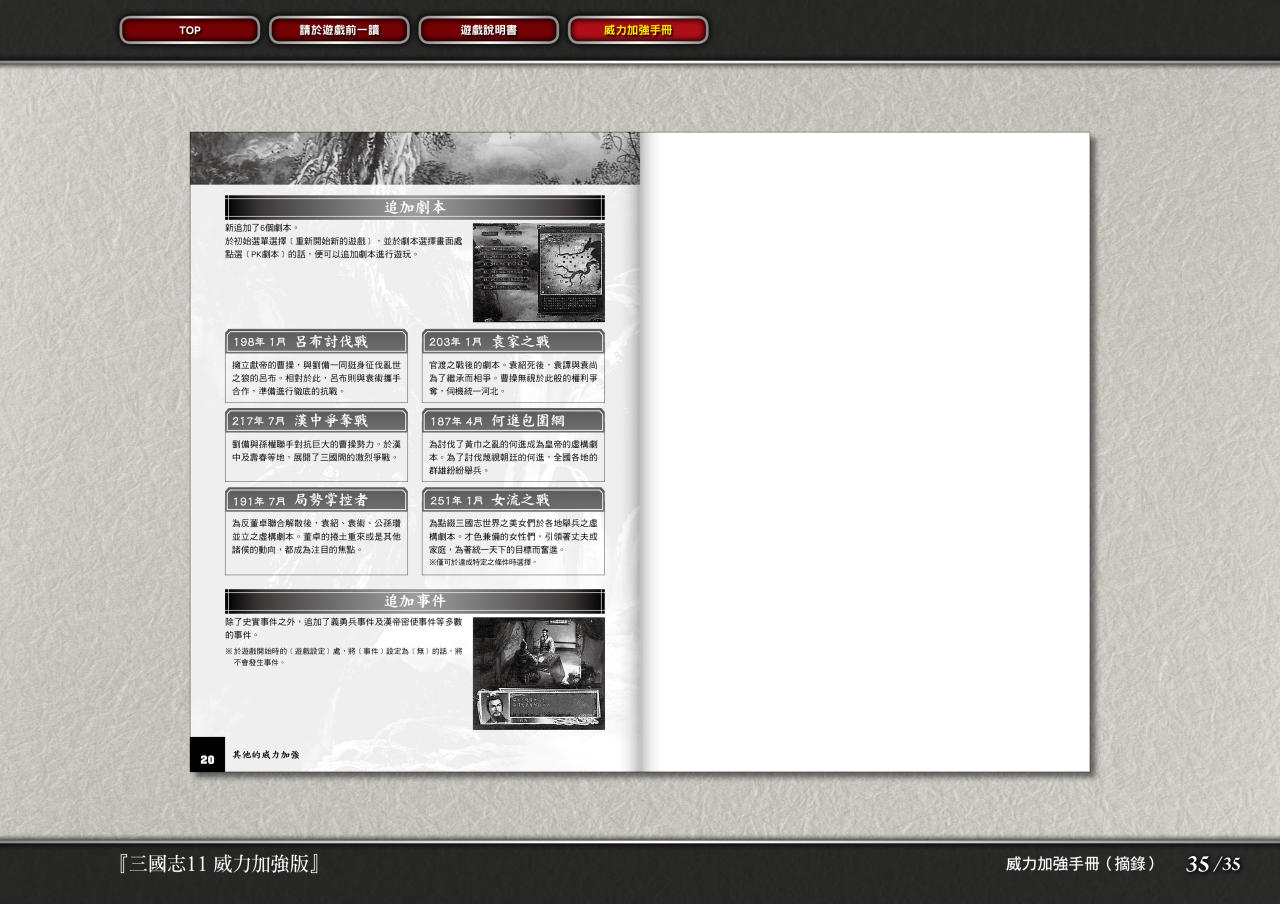1280x904 pixels.
Task: Switch to the 遊戲說明書 tab
Action: pos(488,30)
